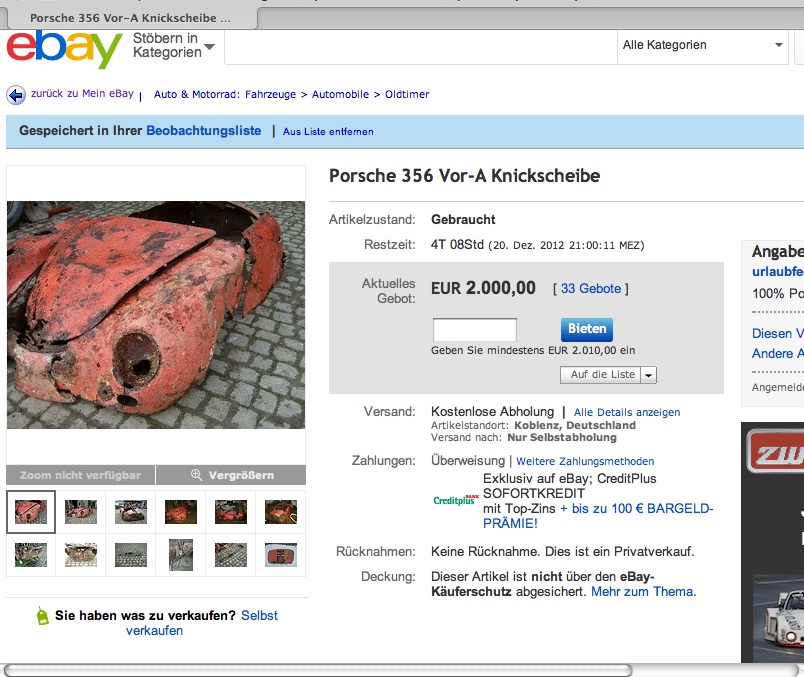The width and height of the screenshot is (804, 677).
Task: Open the Beobachtungsliste link
Action: [x=204, y=131]
